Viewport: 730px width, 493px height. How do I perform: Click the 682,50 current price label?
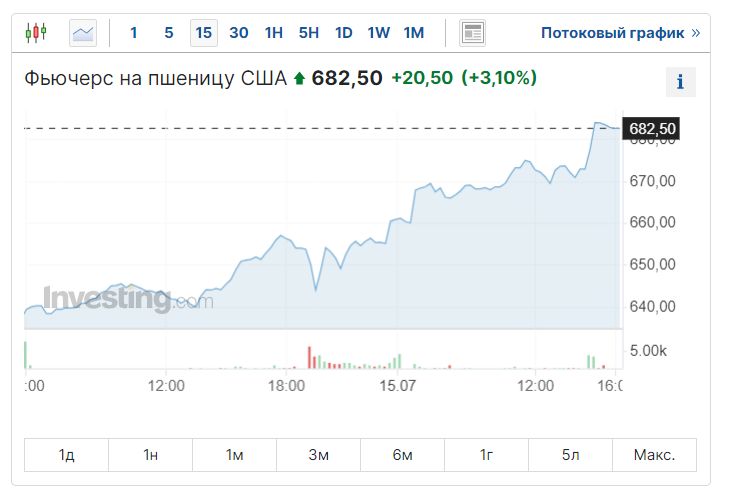tap(651, 128)
